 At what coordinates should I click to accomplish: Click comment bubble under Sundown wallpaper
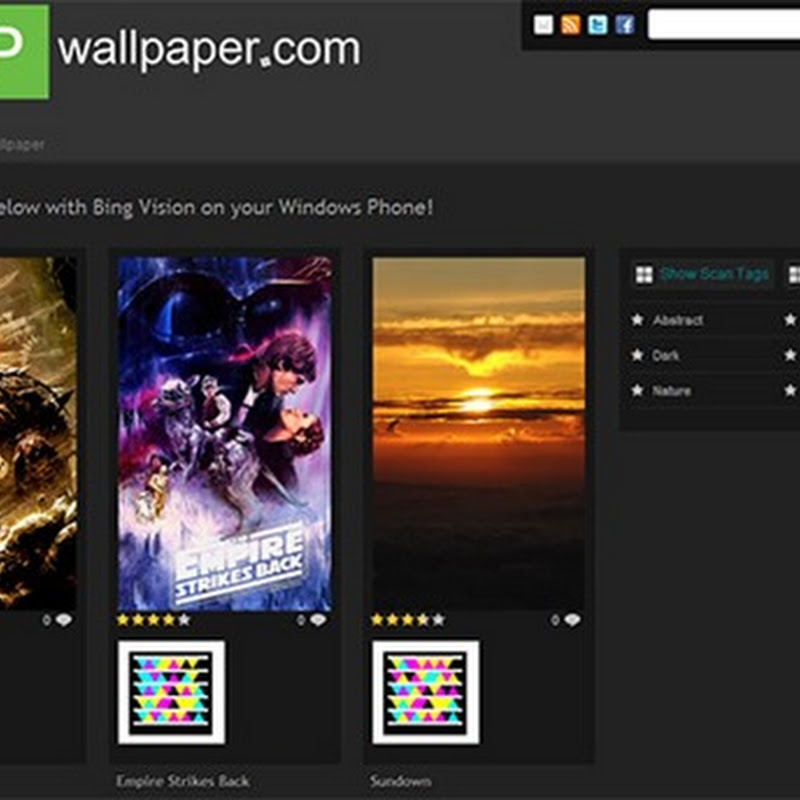click(x=572, y=620)
